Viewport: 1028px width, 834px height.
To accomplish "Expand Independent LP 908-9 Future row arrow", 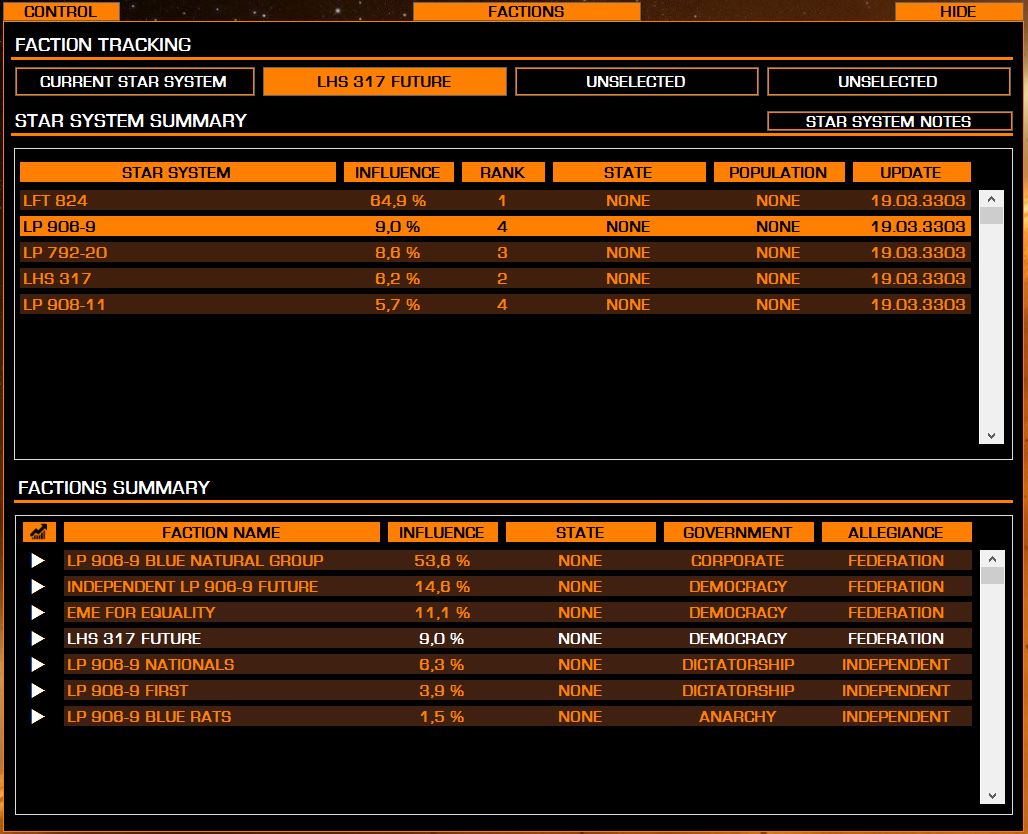I will [38, 586].
